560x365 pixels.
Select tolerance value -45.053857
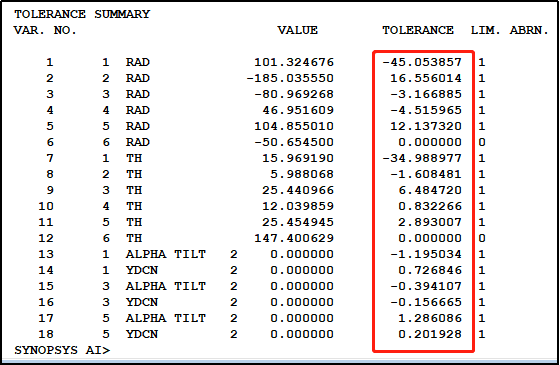point(422,62)
